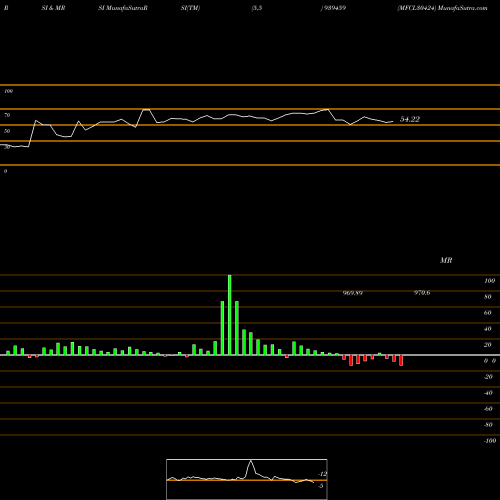500x500 pixels.
Task: Click the MR axis label -20
Action: pyautogui.click(x=488, y=377)
